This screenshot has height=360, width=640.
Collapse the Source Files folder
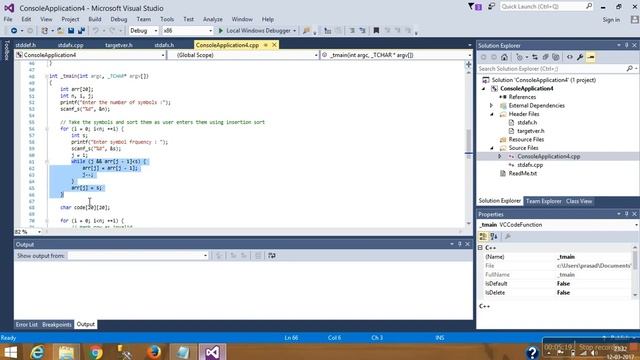coord(491,148)
